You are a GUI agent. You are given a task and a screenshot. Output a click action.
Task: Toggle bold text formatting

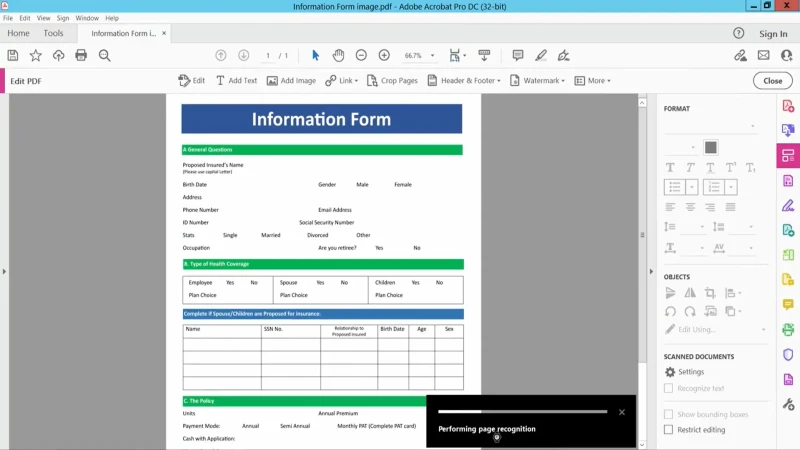[x=670, y=167]
